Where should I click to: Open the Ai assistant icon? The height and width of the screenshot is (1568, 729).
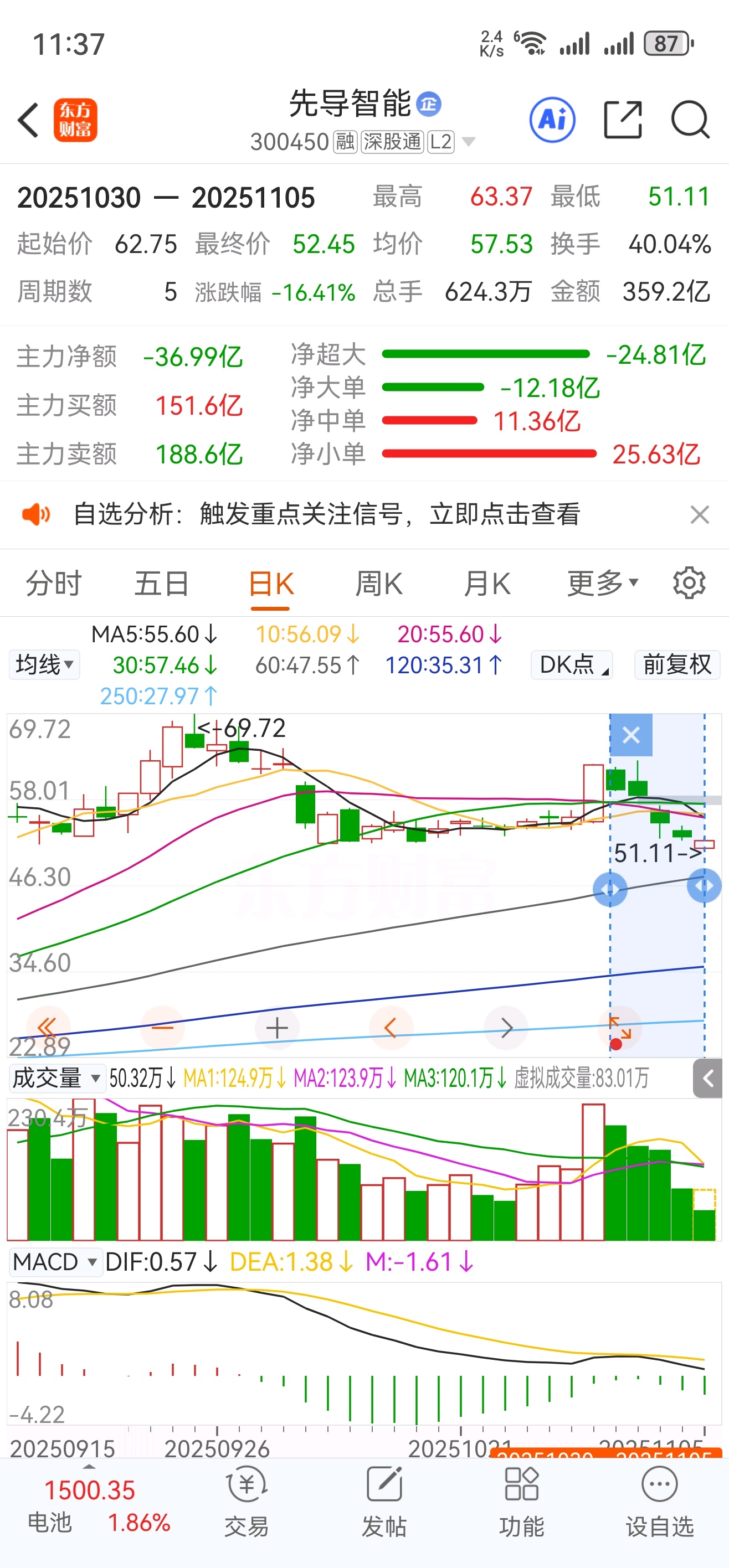[552, 120]
